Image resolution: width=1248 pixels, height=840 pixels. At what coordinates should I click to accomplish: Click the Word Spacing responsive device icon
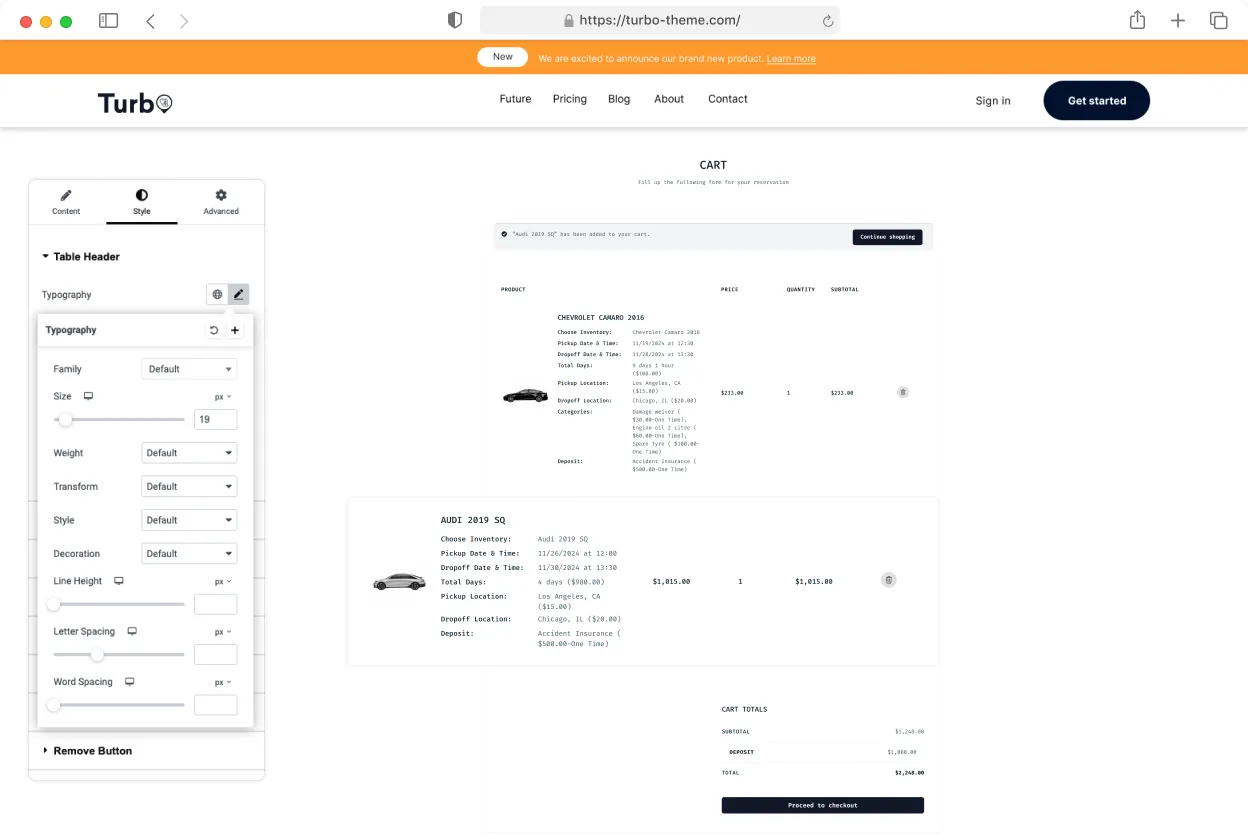pyautogui.click(x=129, y=682)
